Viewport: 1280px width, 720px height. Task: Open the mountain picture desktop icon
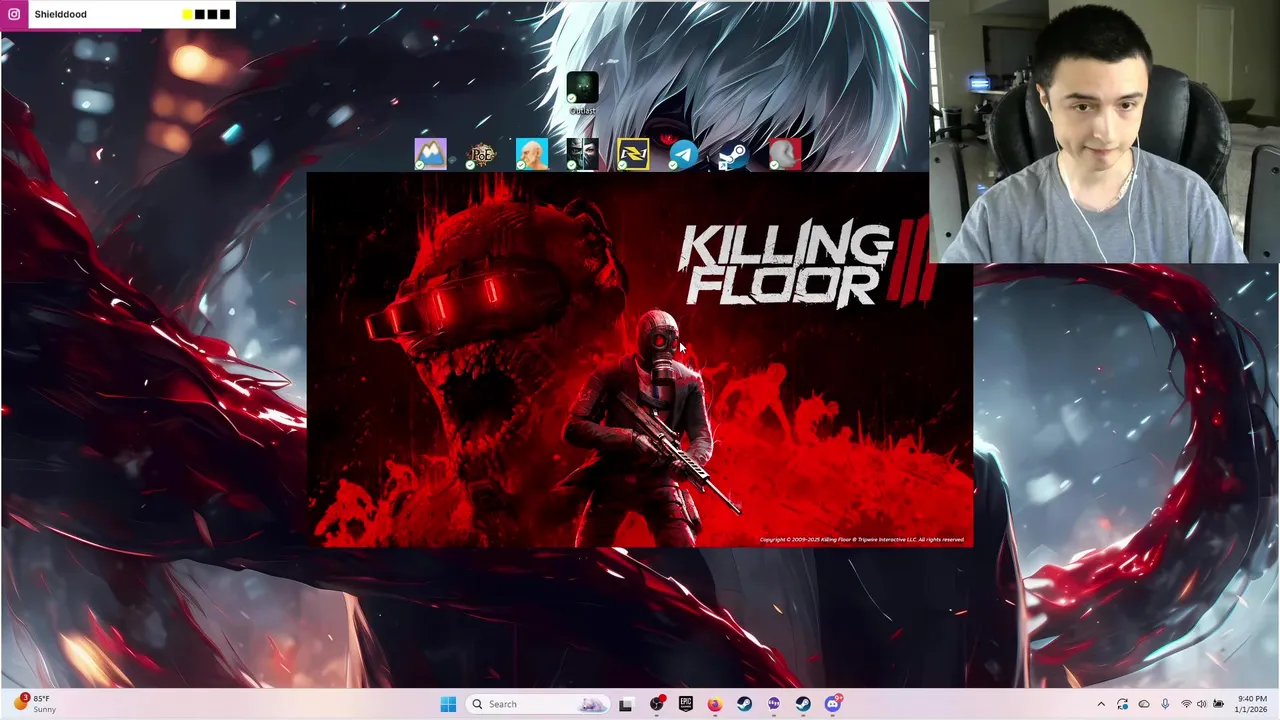tap(431, 154)
